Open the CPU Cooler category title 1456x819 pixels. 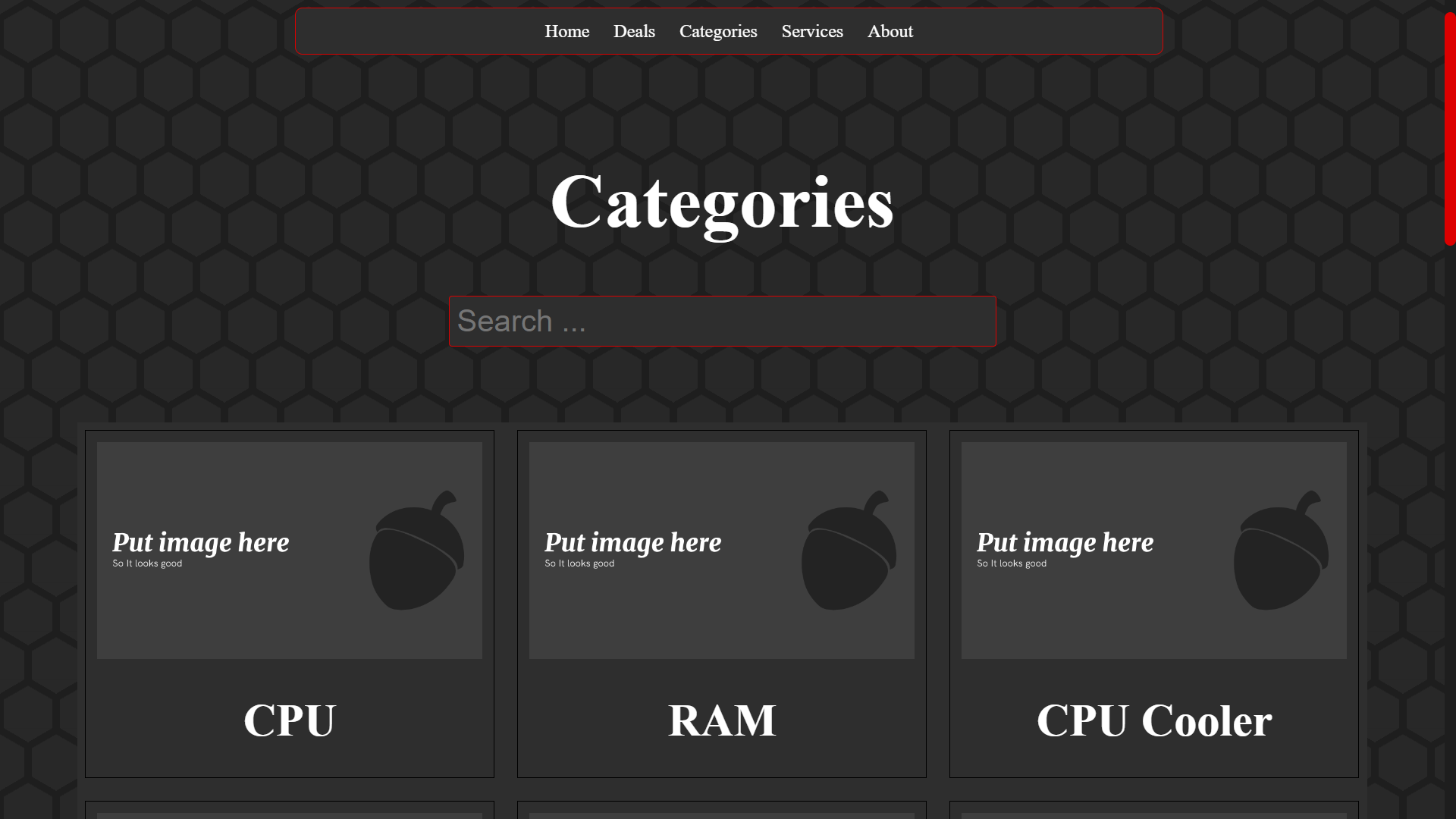1154,720
